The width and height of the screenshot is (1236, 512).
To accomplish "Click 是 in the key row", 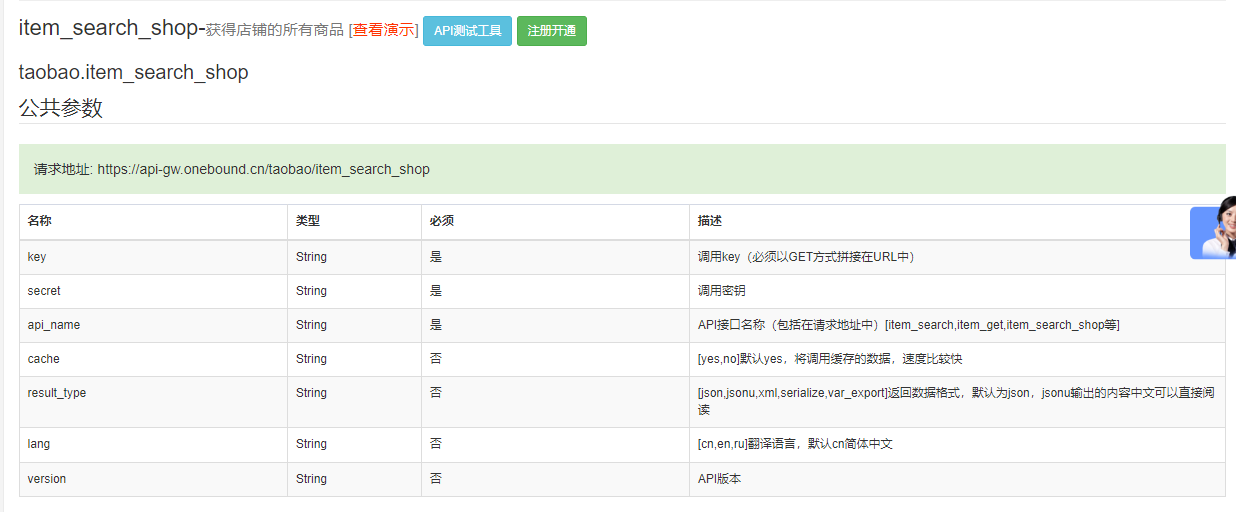I will pyautogui.click(x=436, y=257).
